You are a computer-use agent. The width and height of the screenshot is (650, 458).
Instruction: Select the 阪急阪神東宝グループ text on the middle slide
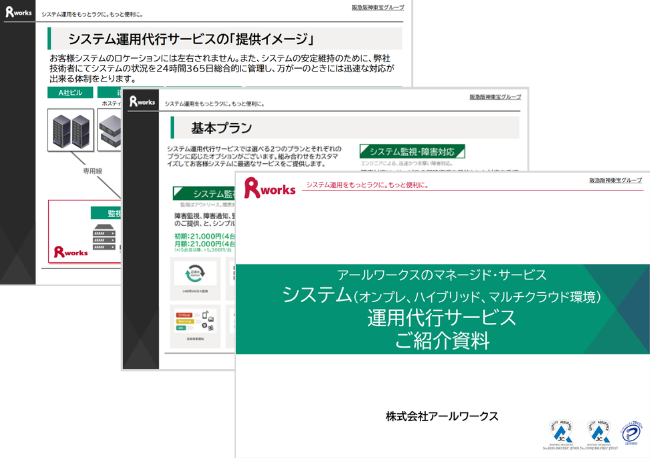[x=495, y=97]
